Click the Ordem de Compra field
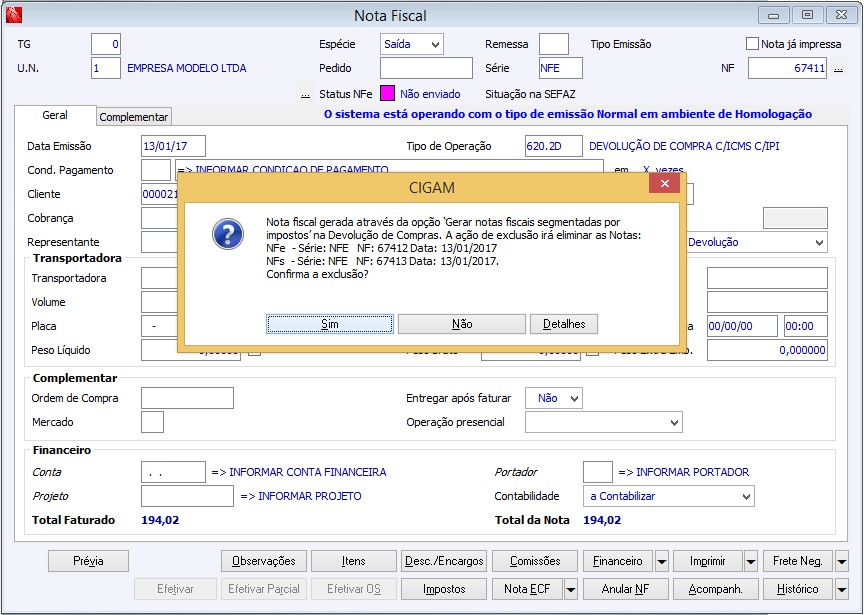This screenshot has width=864, height=615. point(187,398)
